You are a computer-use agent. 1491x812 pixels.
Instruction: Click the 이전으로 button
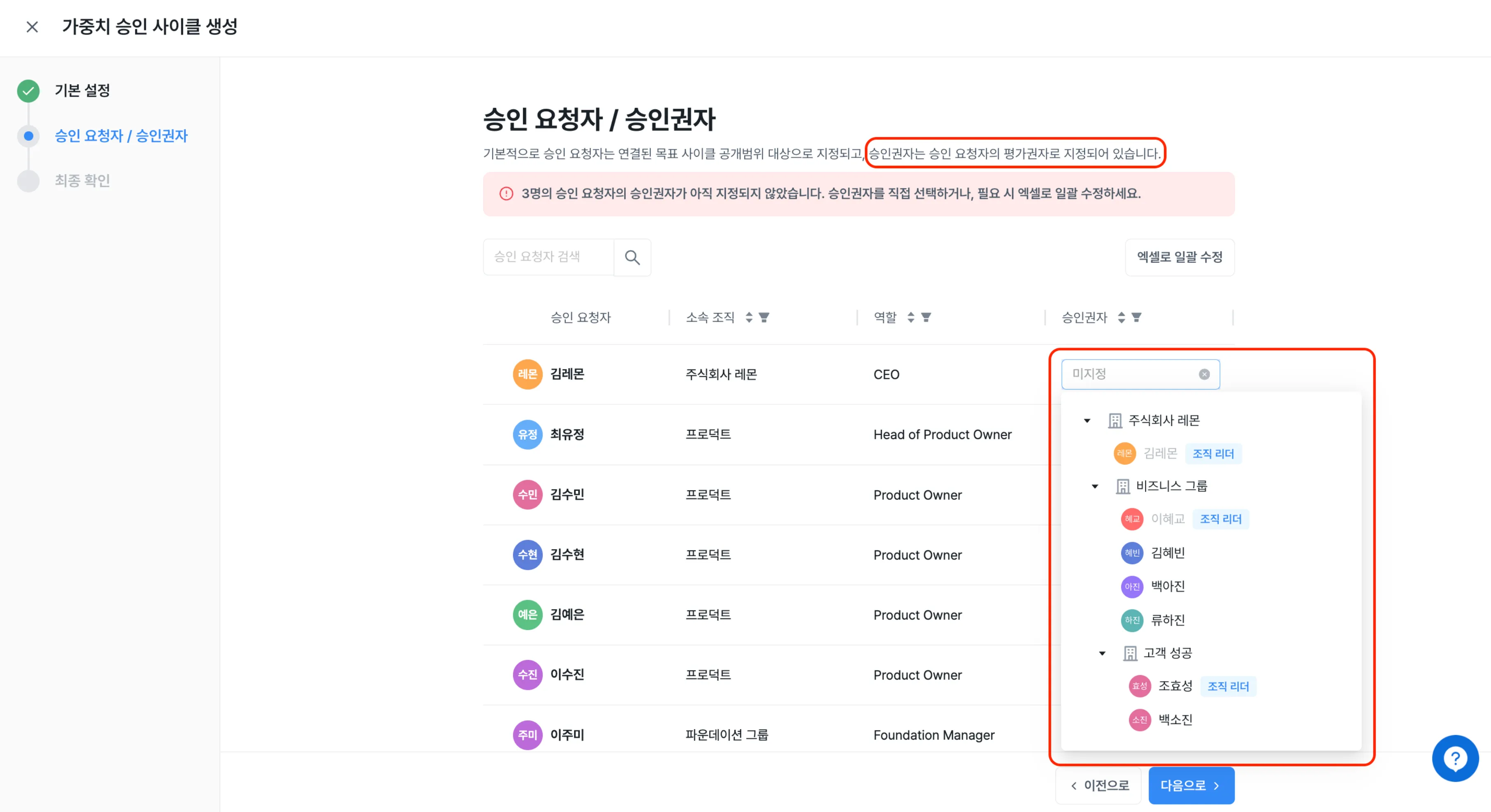1099,786
